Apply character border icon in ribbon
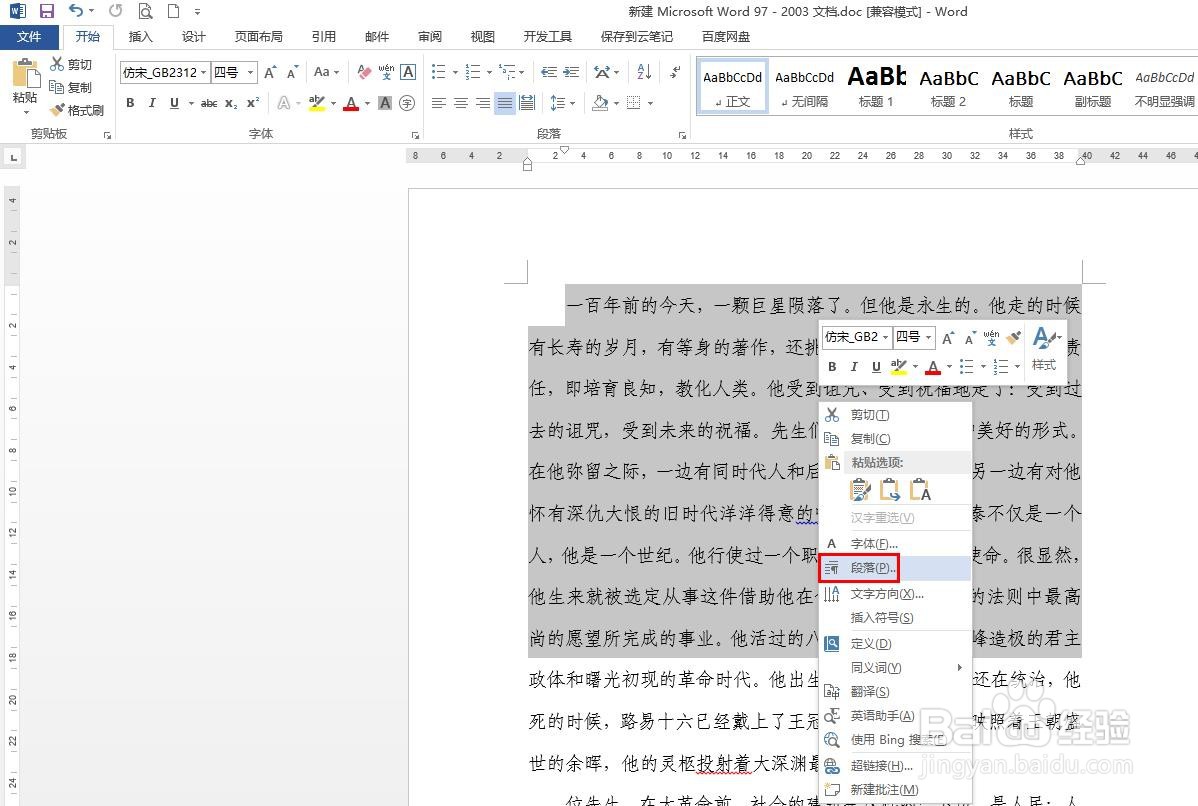Screen dimensions: 1198x806 coord(408,73)
